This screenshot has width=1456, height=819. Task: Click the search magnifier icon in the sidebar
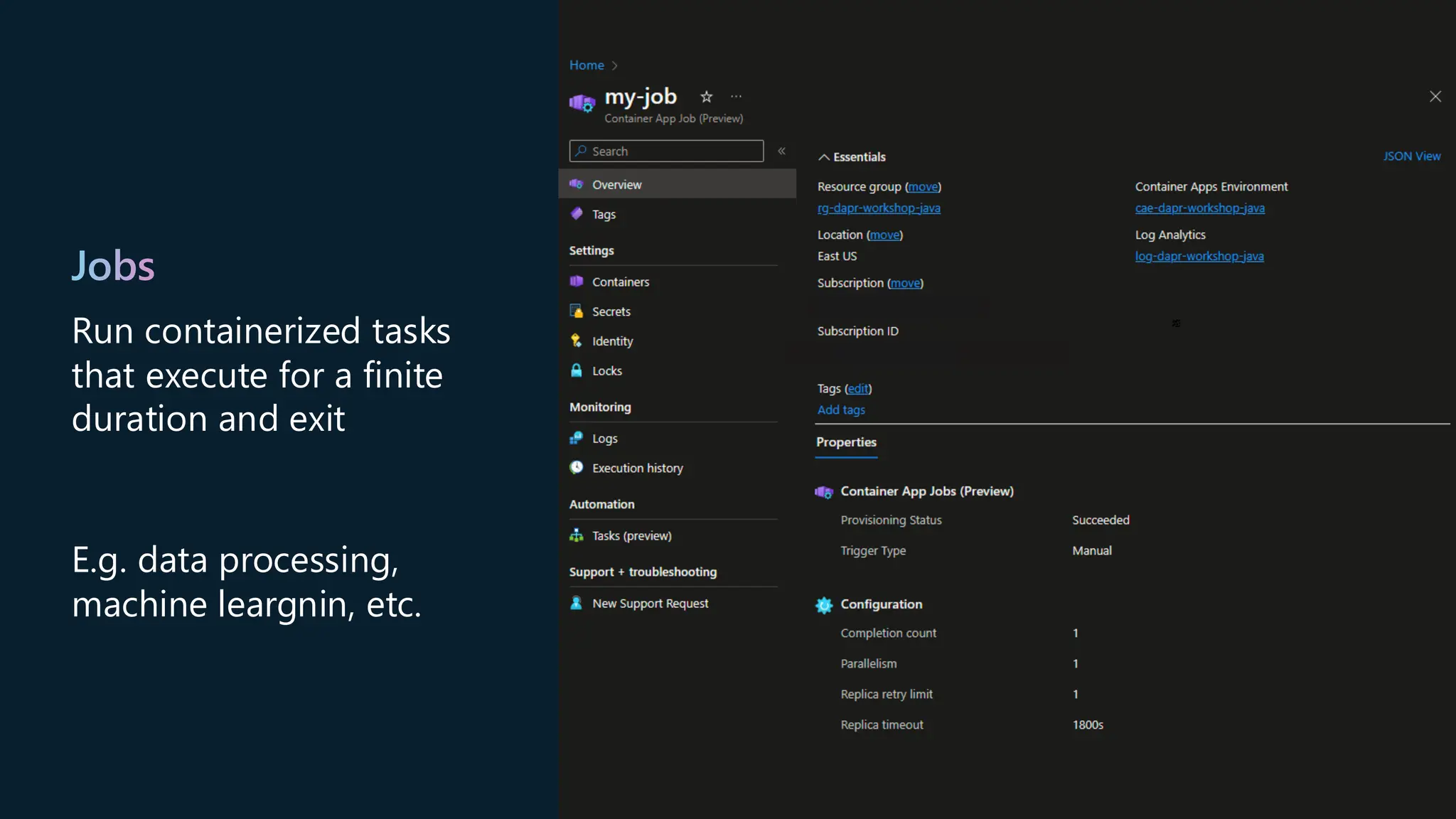(x=581, y=151)
